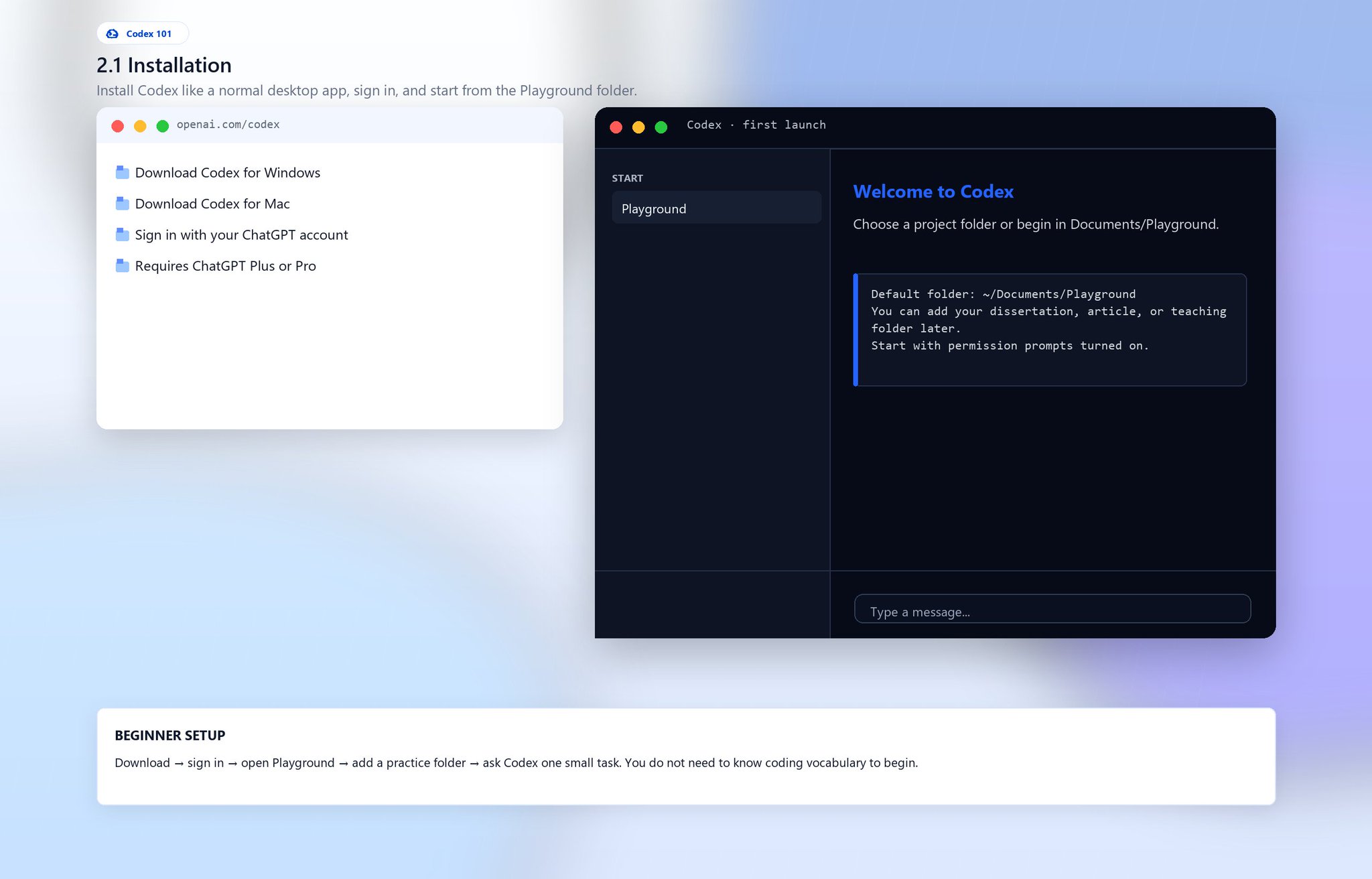
Task: Minimize the Codex first launch window
Action: [x=638, y=127]
